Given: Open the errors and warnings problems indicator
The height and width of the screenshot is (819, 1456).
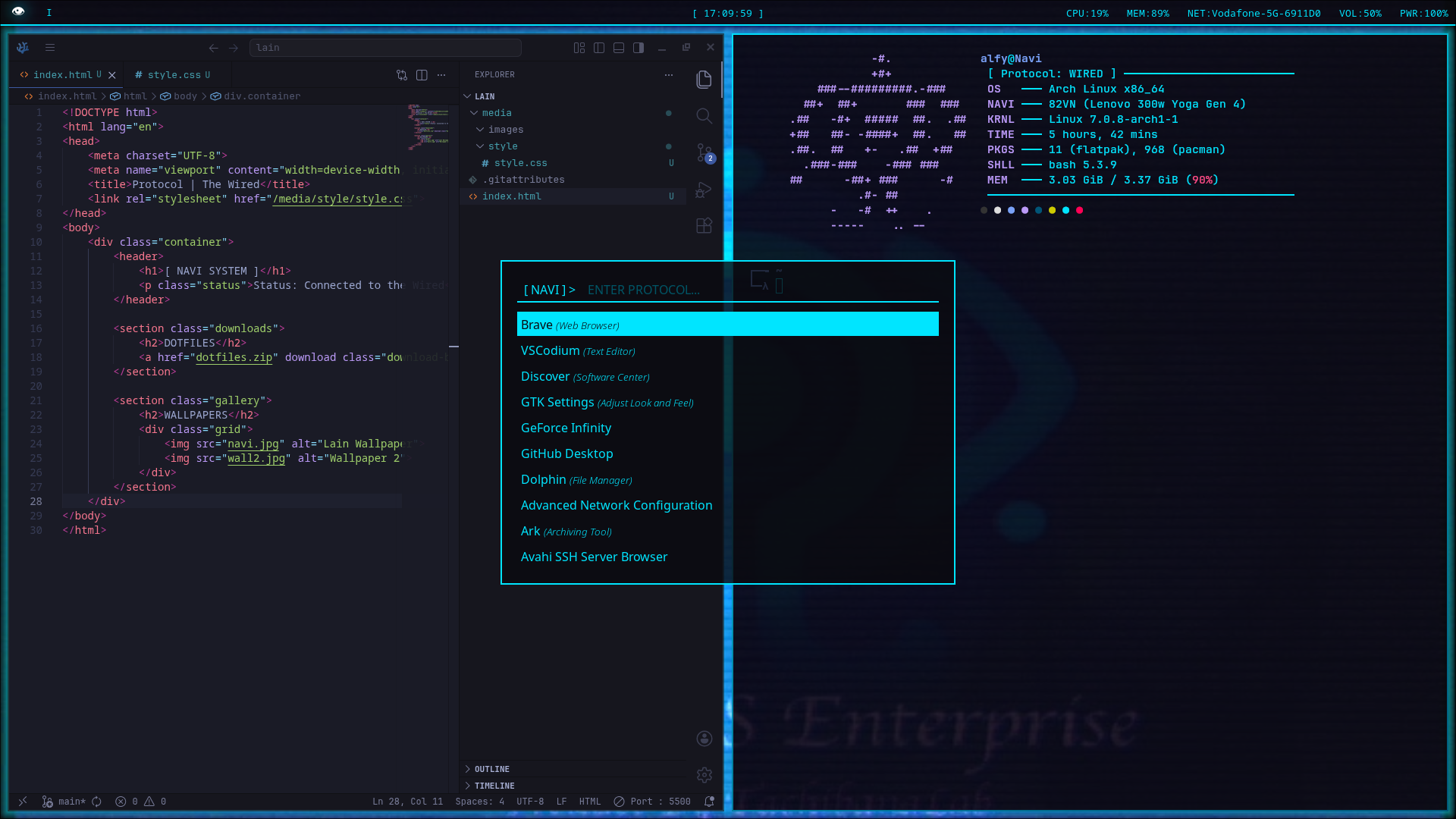Looking at the screenshot, I should pyautogui.click(x=141, y=802).
